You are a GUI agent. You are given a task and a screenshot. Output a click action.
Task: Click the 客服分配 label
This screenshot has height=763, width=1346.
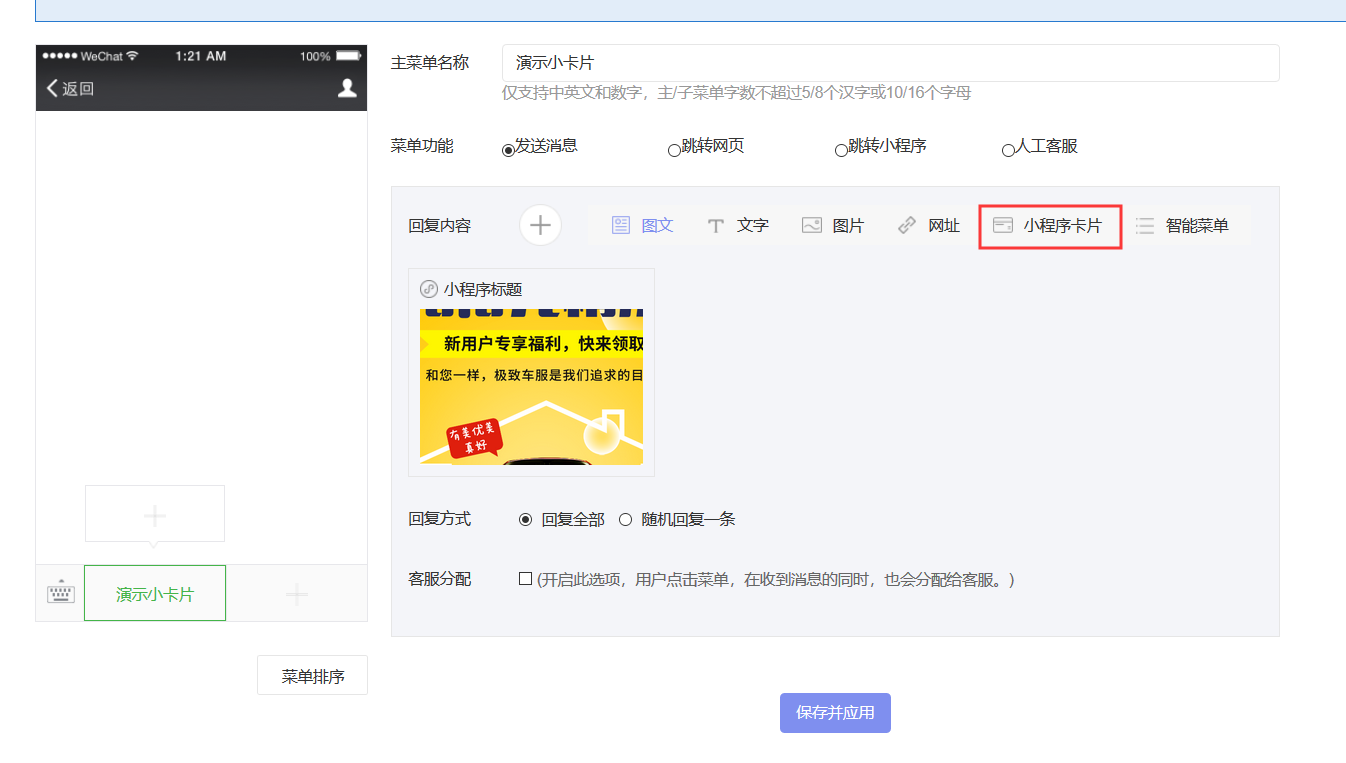[439, 579]
